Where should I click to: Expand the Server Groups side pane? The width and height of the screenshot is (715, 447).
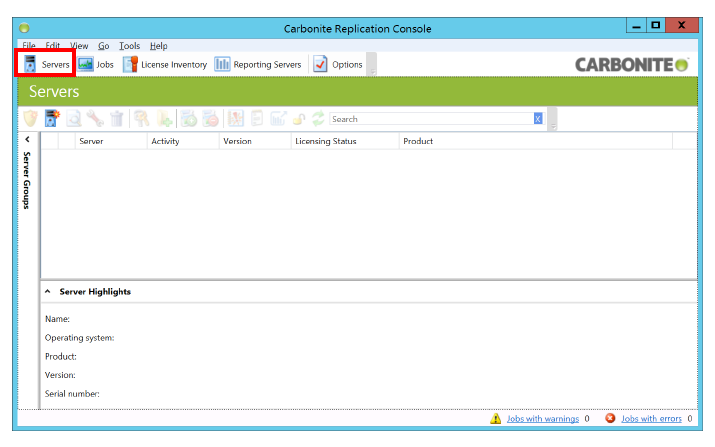(27, 139)
